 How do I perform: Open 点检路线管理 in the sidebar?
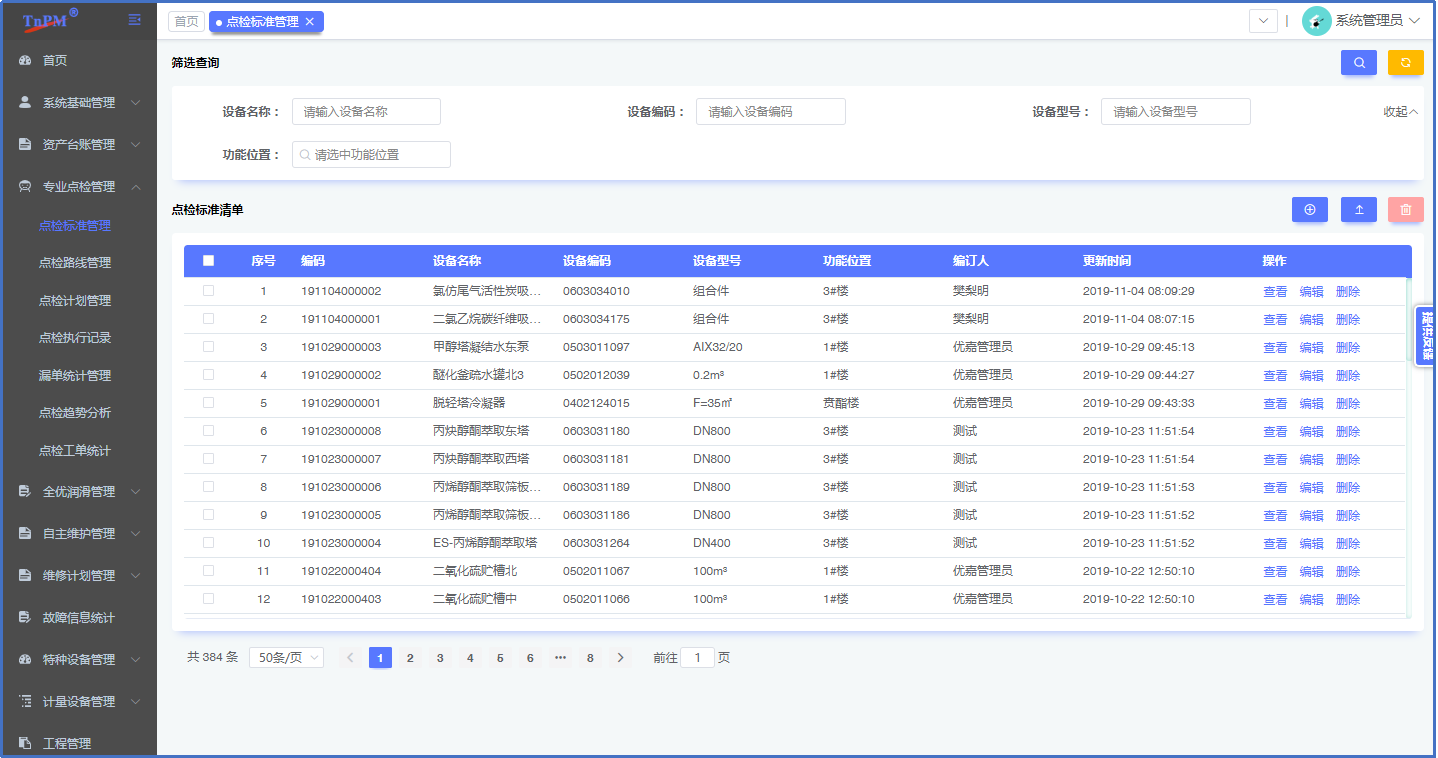[x=75, y=263]
